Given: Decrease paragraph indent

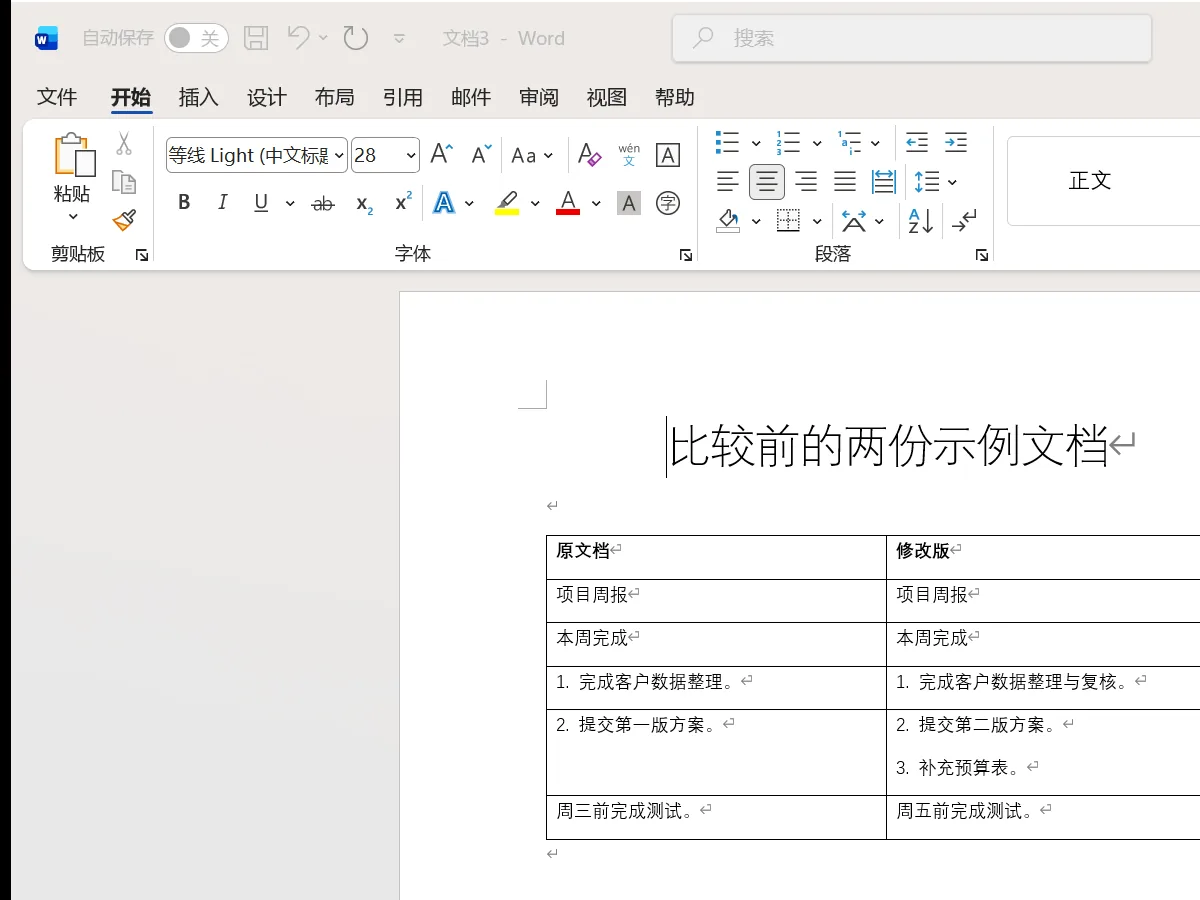Looking at the screenshot, I should [917, 143].
